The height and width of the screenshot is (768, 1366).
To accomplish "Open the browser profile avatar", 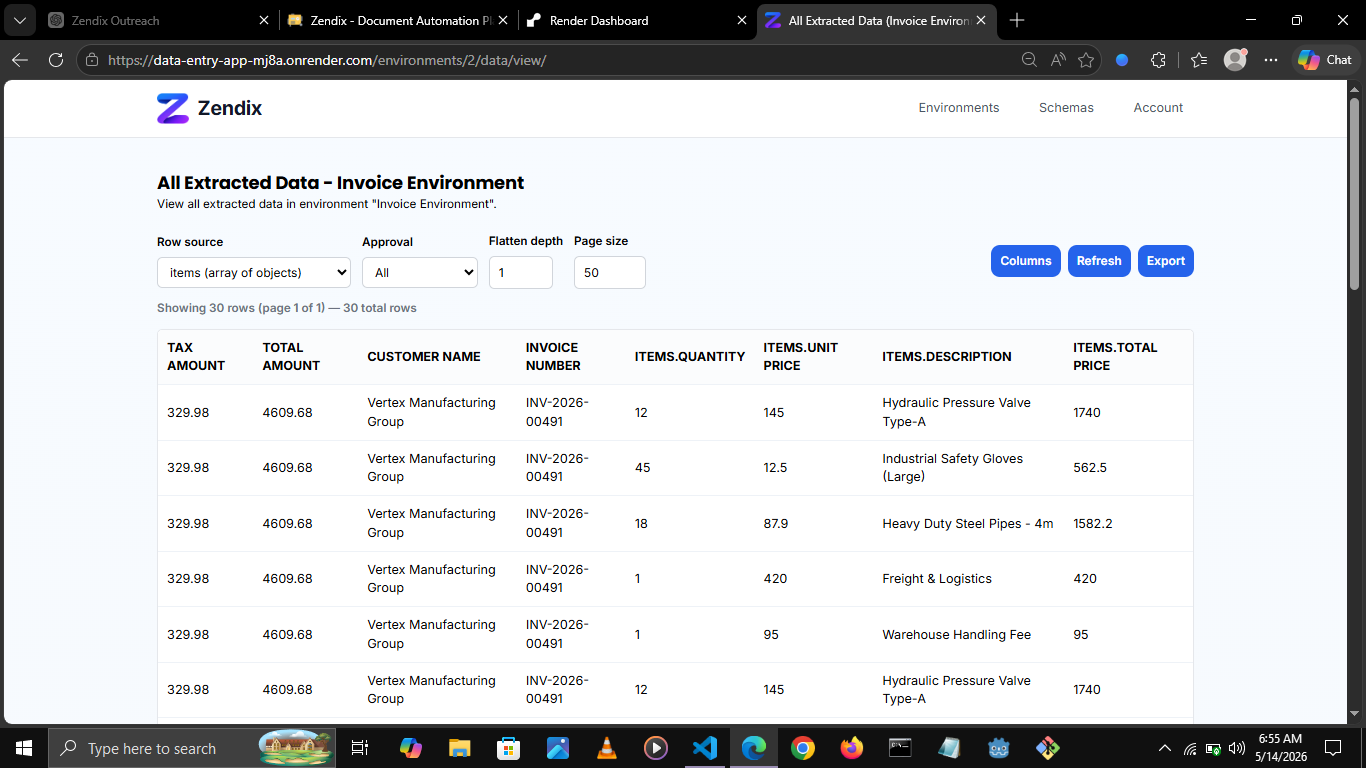I will [1235, 60].
